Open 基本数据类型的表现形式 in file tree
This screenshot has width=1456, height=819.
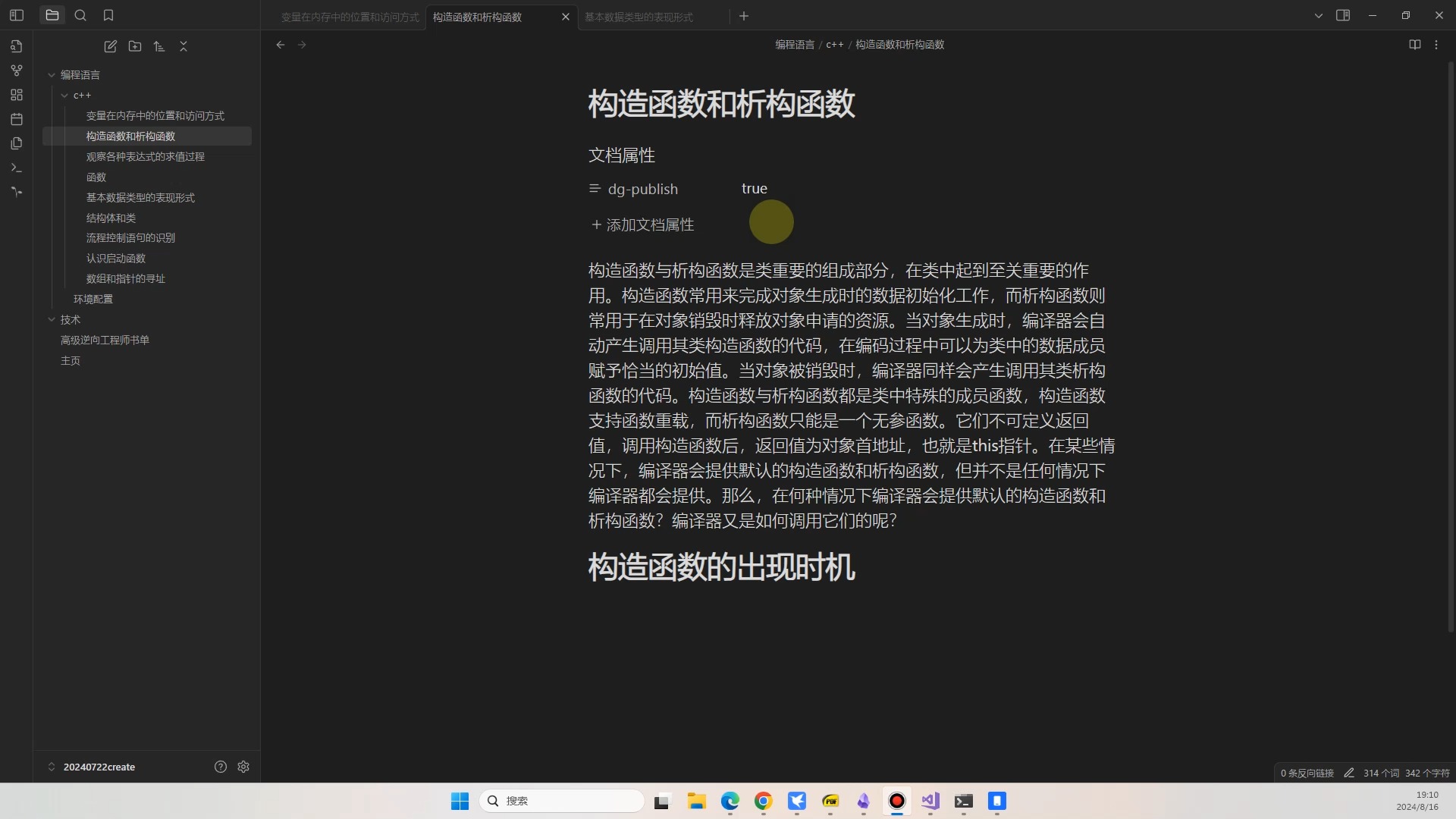point(140,198)
